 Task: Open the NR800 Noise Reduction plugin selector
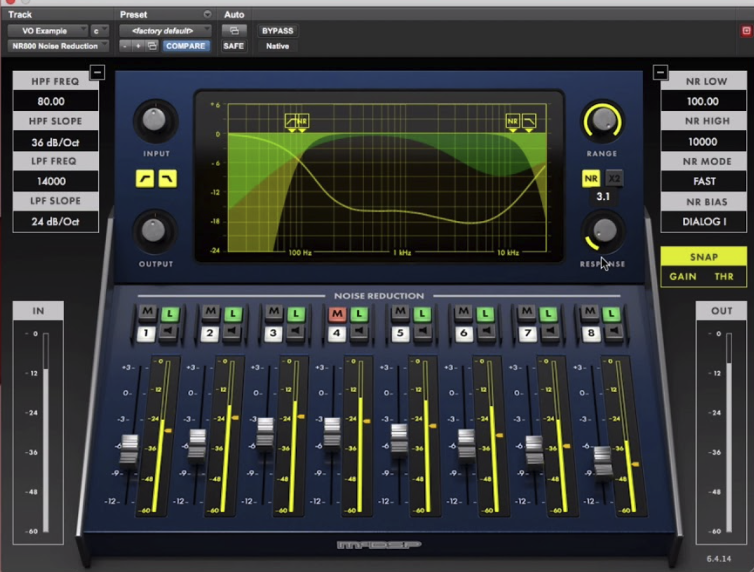pyautogui.click(x=58, y=46)
